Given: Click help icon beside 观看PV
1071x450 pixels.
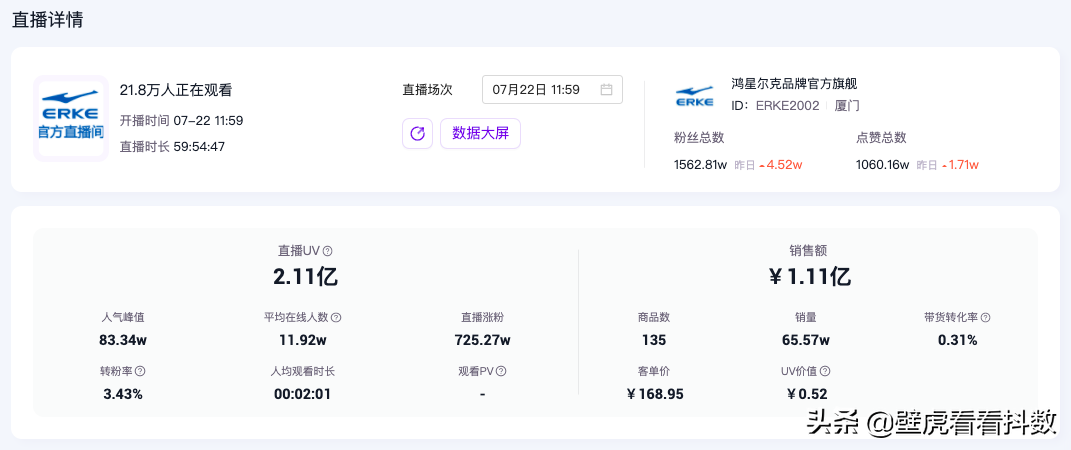Looking at the screenshot, I should [x=501, y=371].
